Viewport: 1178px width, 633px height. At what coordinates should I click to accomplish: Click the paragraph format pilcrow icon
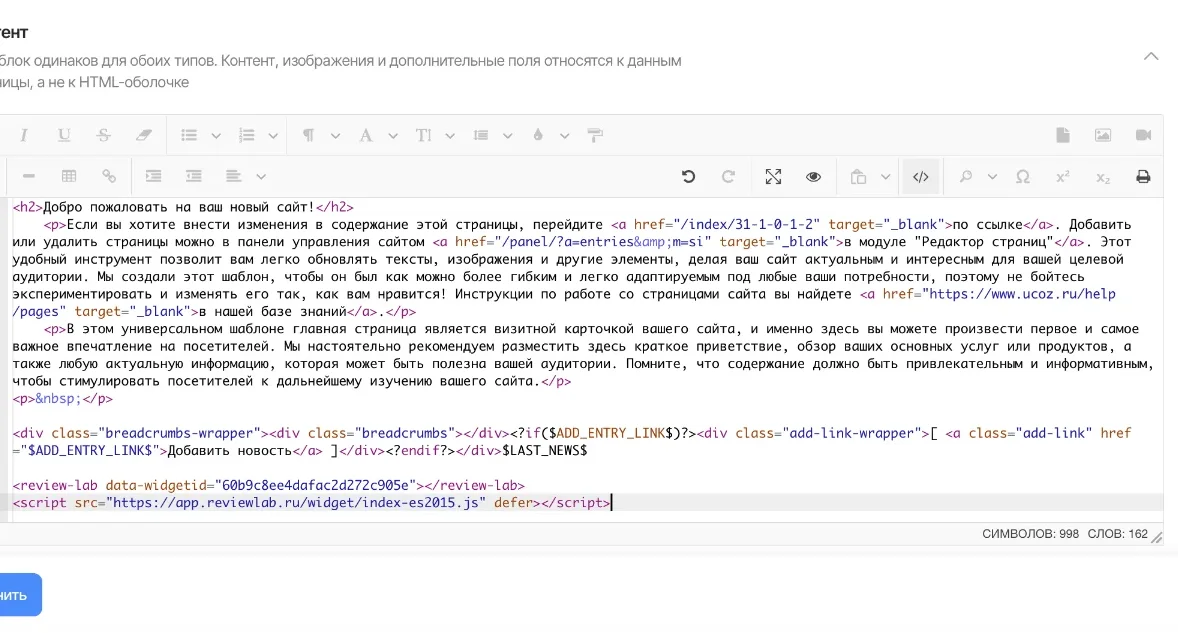click(x=308, y=135)
